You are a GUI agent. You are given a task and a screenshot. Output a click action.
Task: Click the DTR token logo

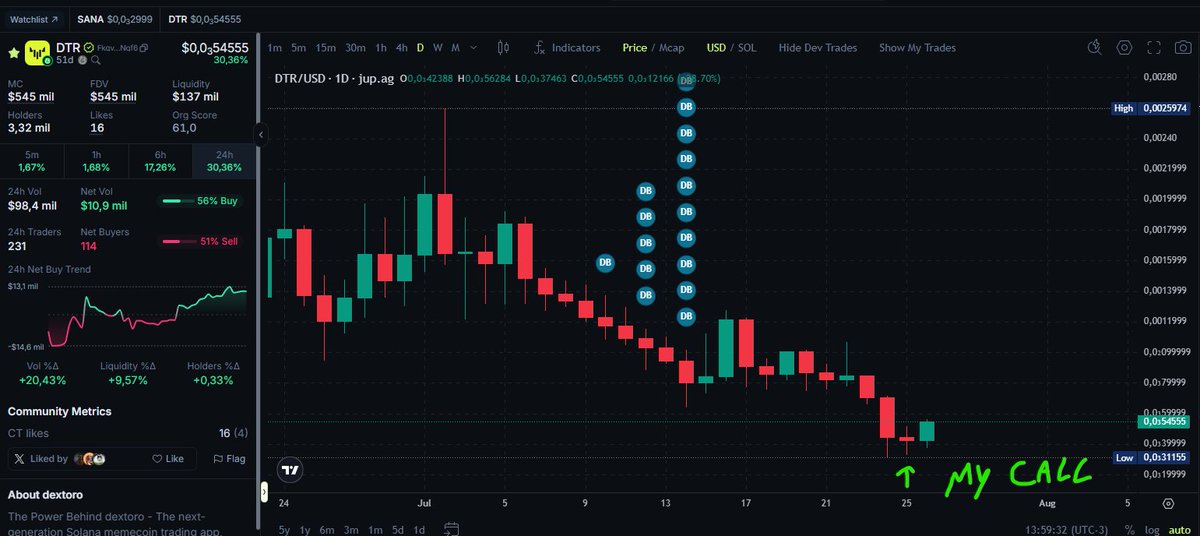tap(37, 52)
